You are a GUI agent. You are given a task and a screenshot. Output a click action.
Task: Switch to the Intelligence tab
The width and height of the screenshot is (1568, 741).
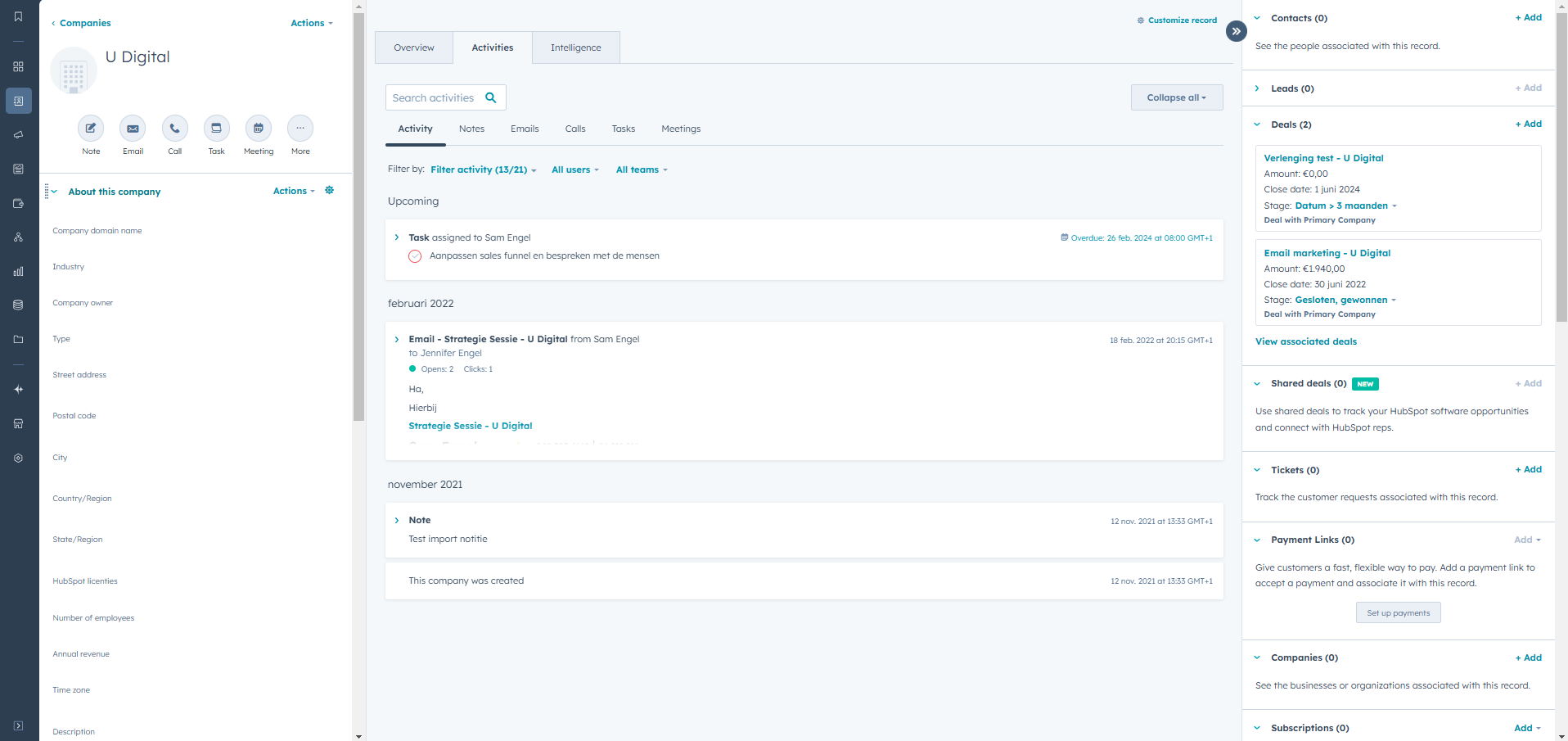pos(575,47)
